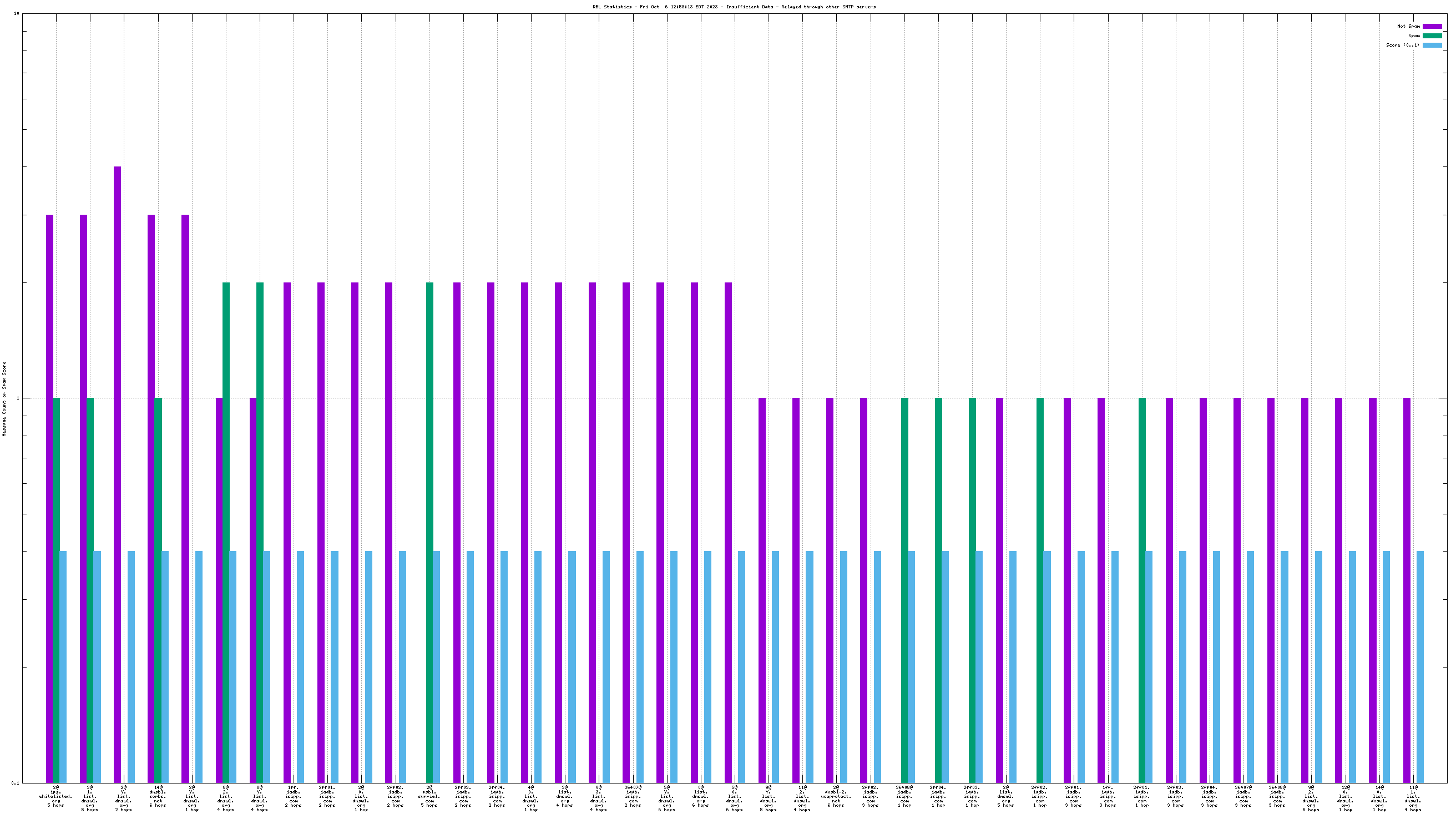Click the dnsbl.sorbs.net 6 hops axis label
Viewport: 1456px width, 819px height.
[x=158, y=796]
